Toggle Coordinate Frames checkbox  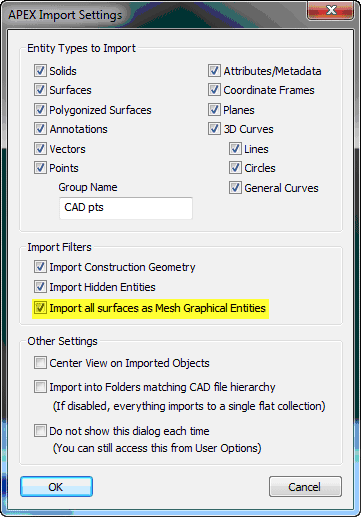(x=214, y=90)
